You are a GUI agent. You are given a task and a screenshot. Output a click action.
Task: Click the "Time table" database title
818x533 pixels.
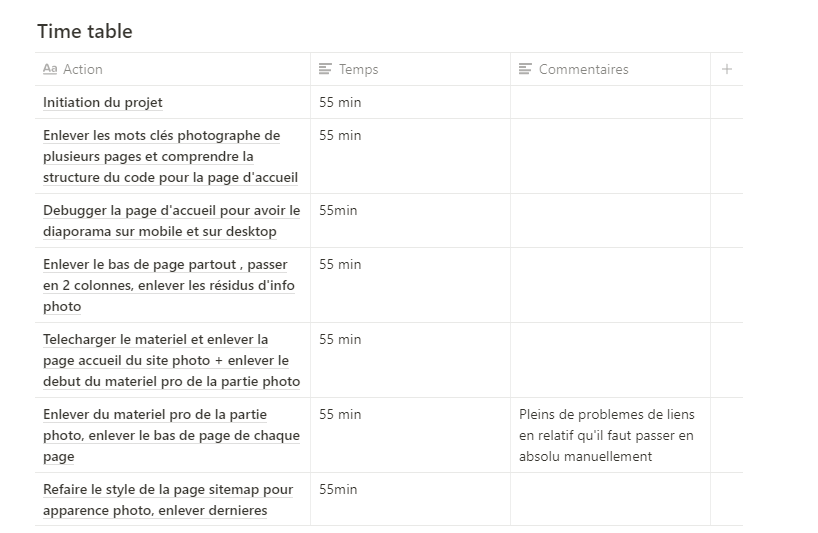[85, 31]
